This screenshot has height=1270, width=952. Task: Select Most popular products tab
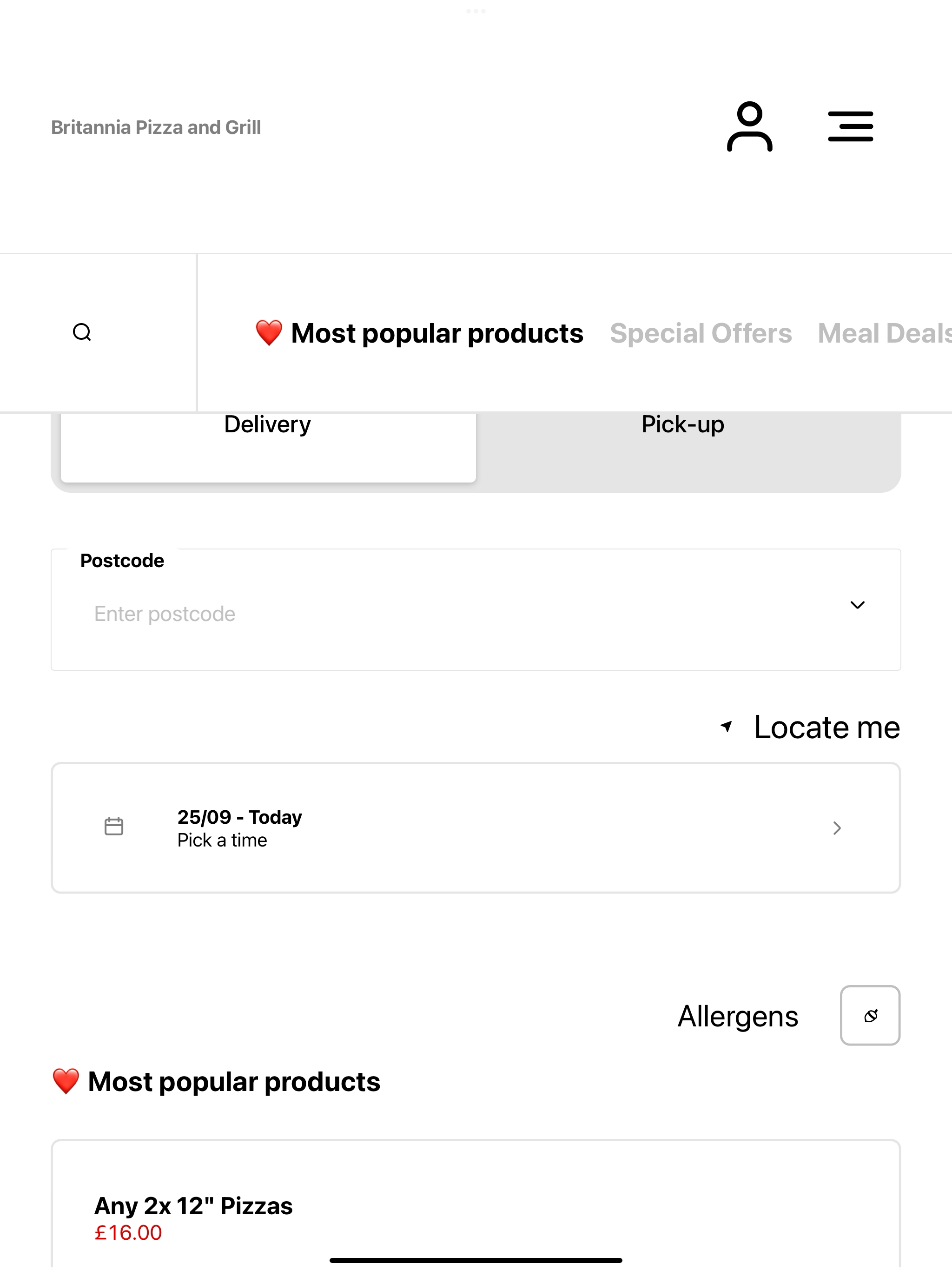pyautogui.click(x=419, y=333)
